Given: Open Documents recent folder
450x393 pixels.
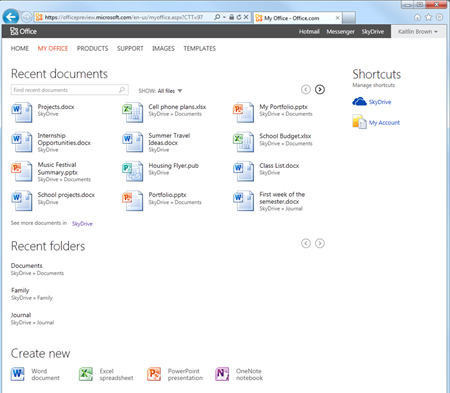Looking at the screenshot, I should click(x=27, y=266).
